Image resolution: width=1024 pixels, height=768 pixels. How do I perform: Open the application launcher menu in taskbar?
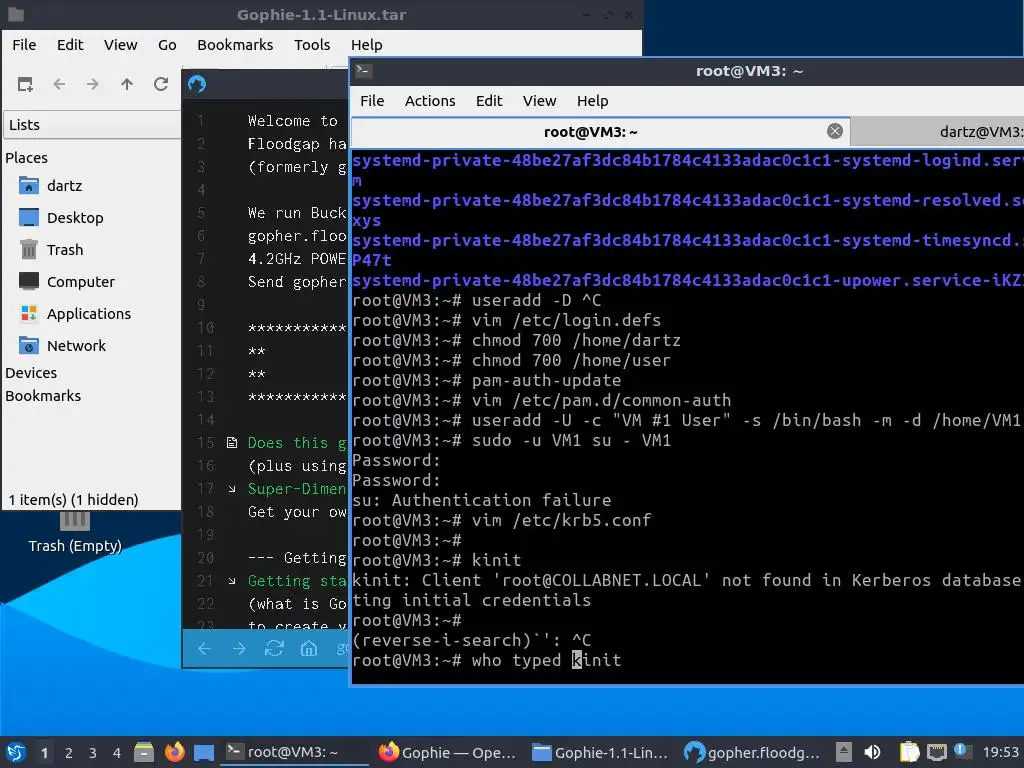pyautogui.click(x=16, y=752)
